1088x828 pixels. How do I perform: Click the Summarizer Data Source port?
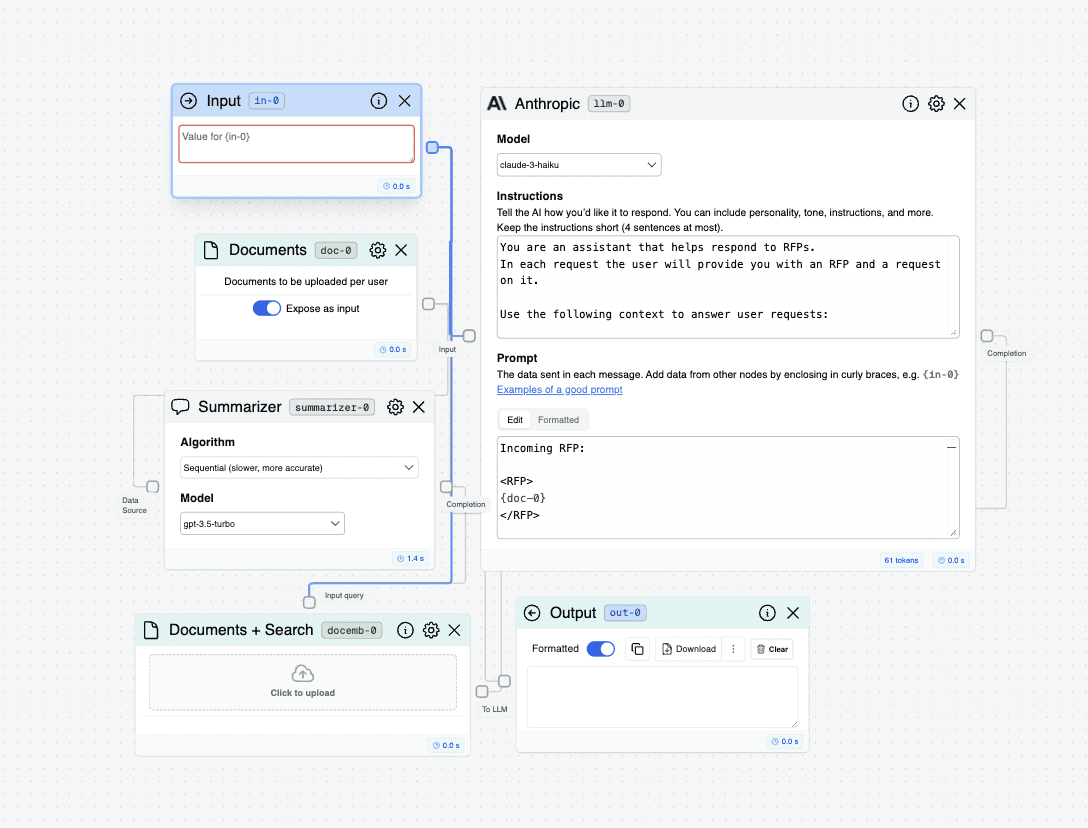153,487
